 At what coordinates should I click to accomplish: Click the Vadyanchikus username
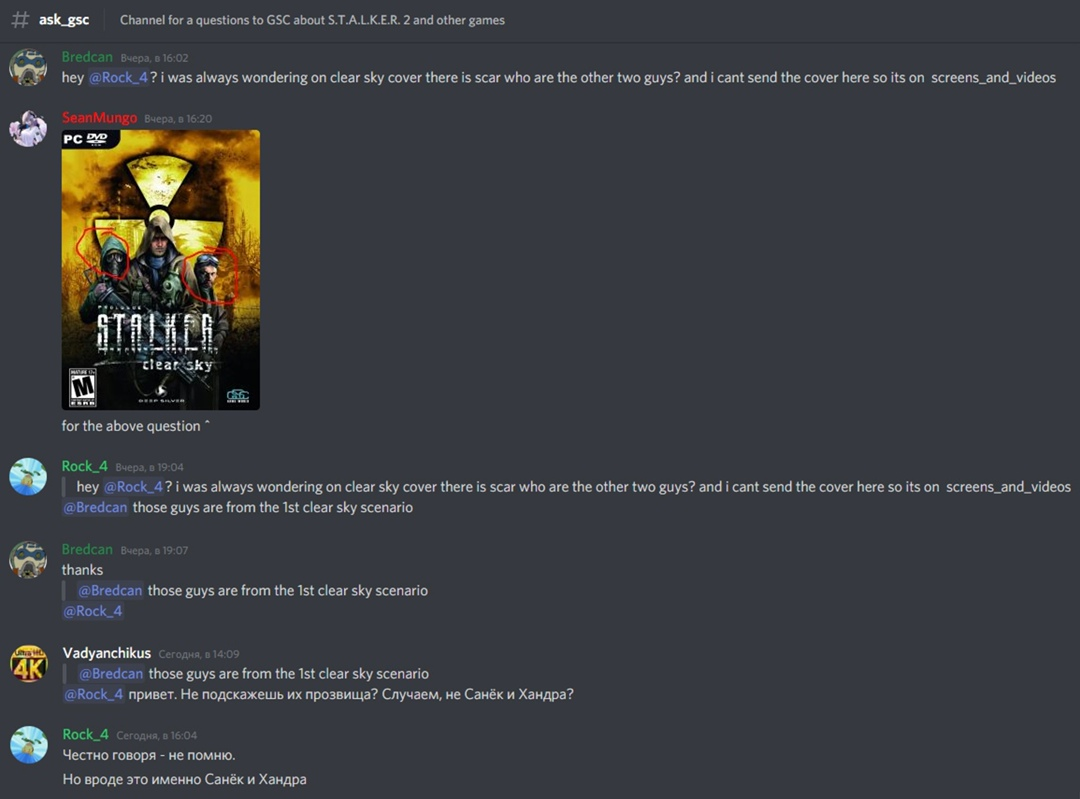[107, 653]
